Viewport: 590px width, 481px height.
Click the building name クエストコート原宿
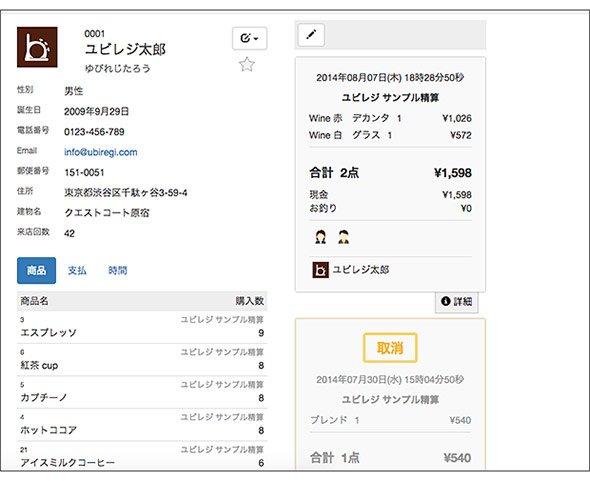click(x=107, y=213)
